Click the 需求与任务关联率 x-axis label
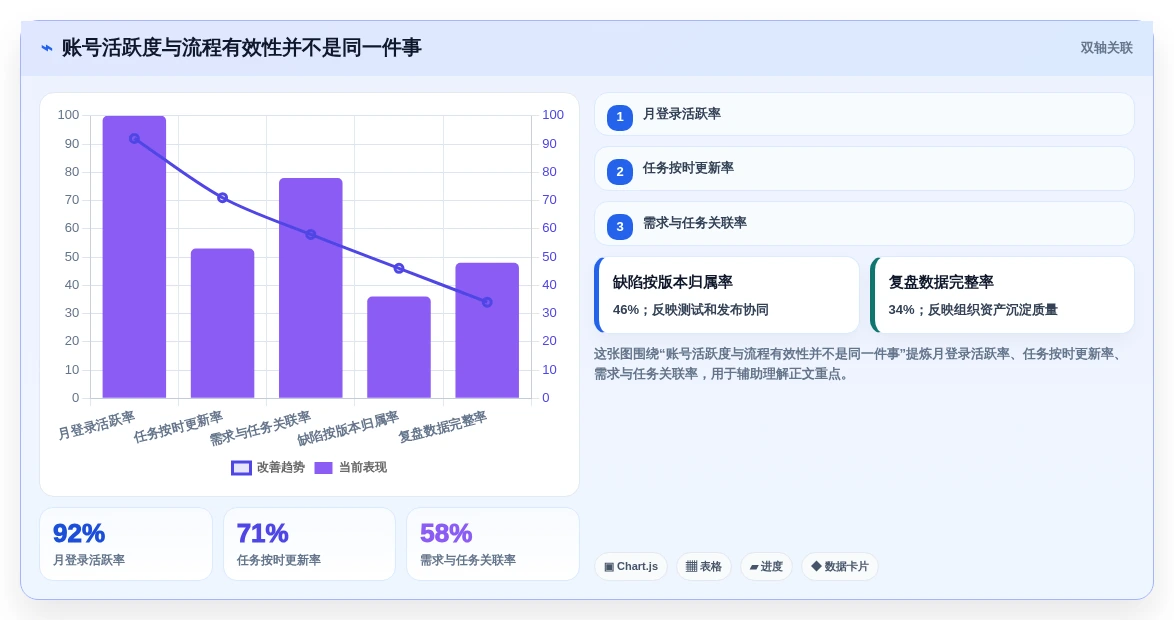1174x620 pixels. [260, 429]
